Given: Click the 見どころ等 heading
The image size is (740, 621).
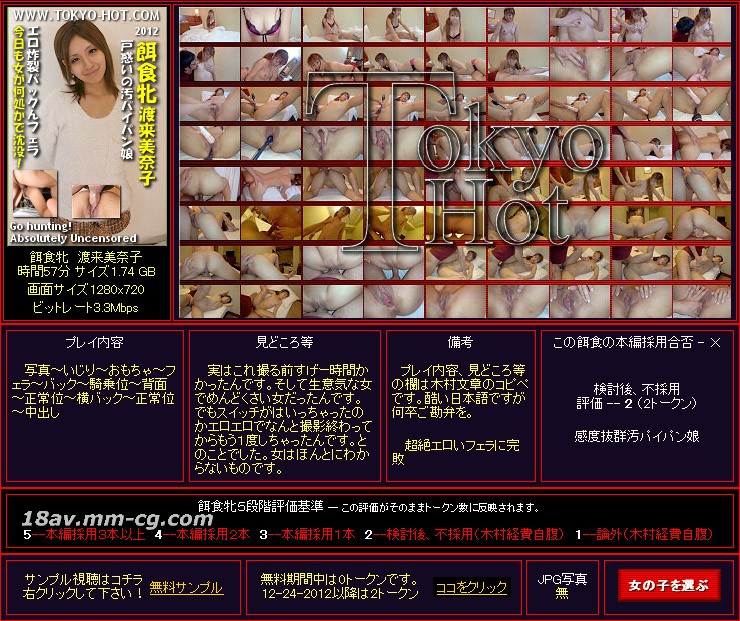Looking at the screenshot, I should [285, 342].
